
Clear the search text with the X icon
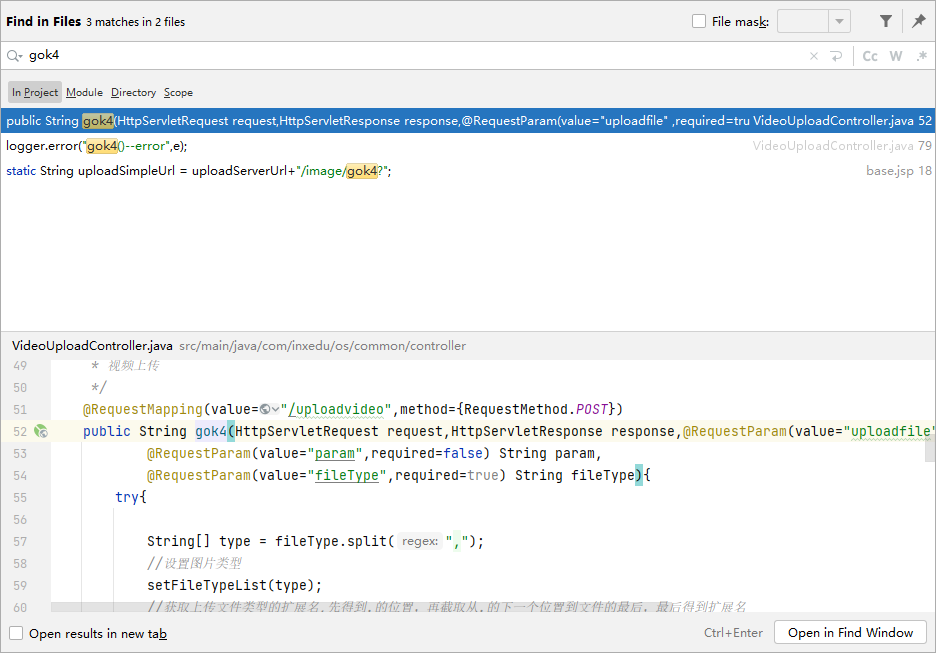click(814, 56)
